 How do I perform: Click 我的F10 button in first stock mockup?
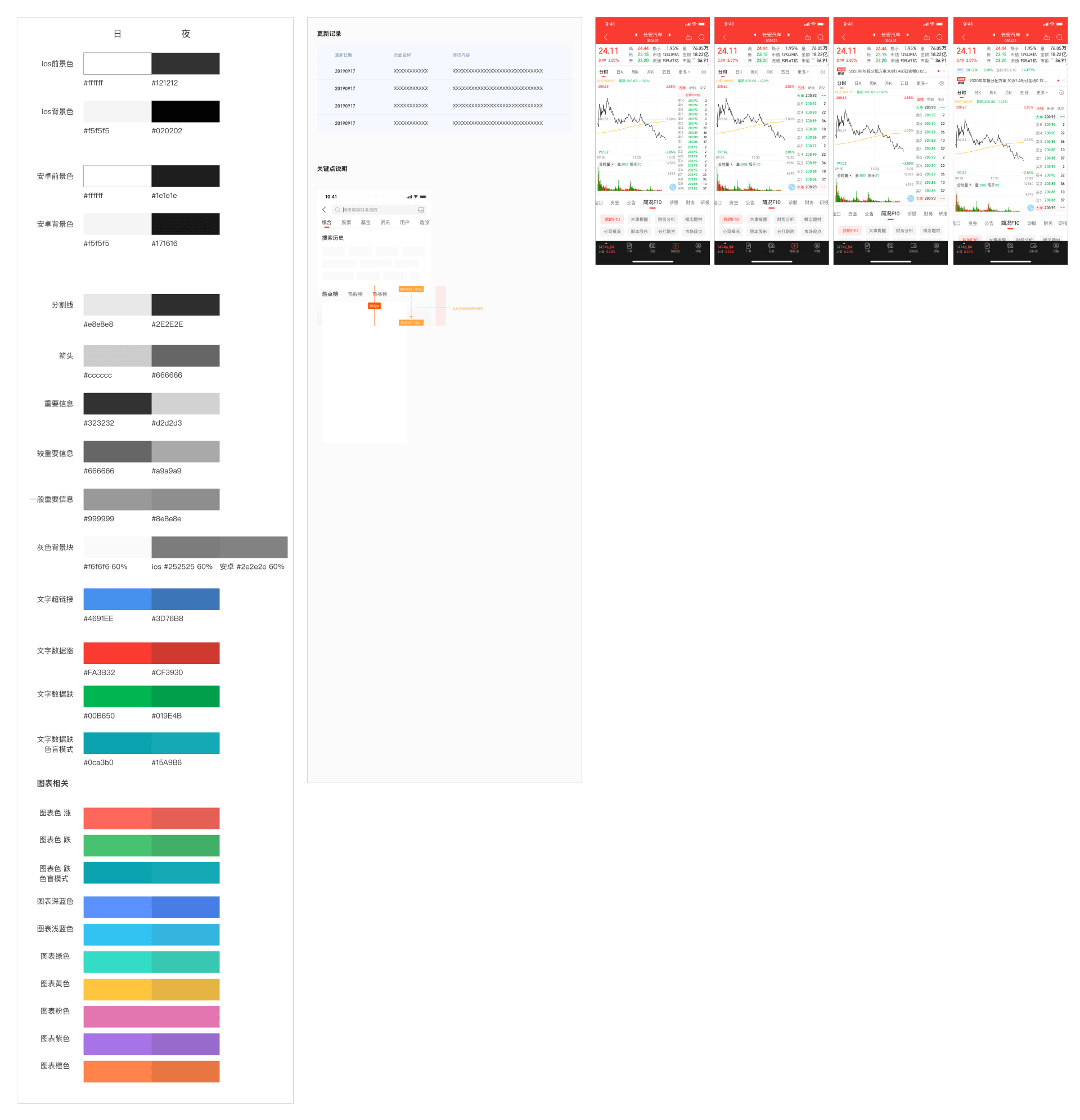click(x=612, y=219)
